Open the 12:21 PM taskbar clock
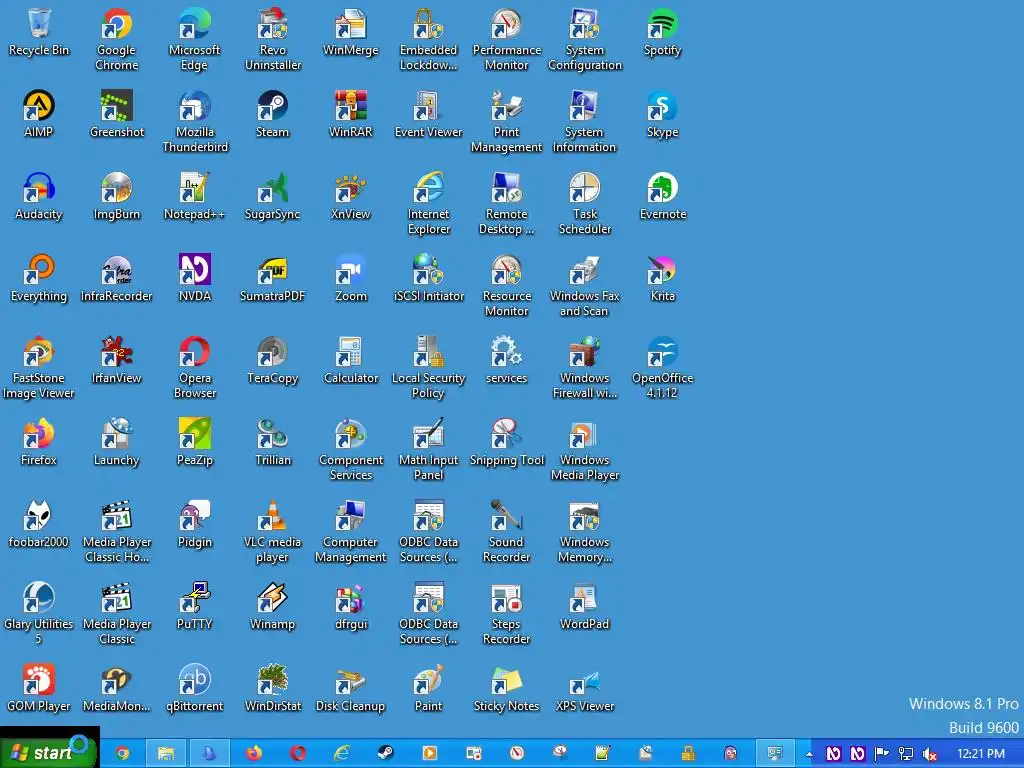Screen dimensions: 1024x768 tap(980, 754)
